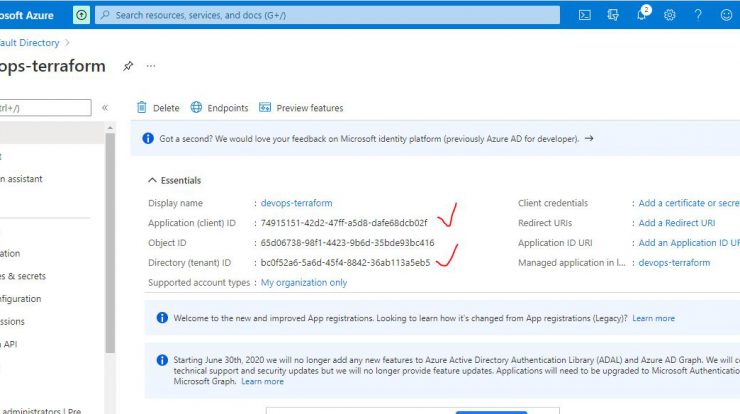Open managed application devops-terraform link
The width and height of the screenshot is (740, 414).
pyautogui.click(x=674, y=262)
